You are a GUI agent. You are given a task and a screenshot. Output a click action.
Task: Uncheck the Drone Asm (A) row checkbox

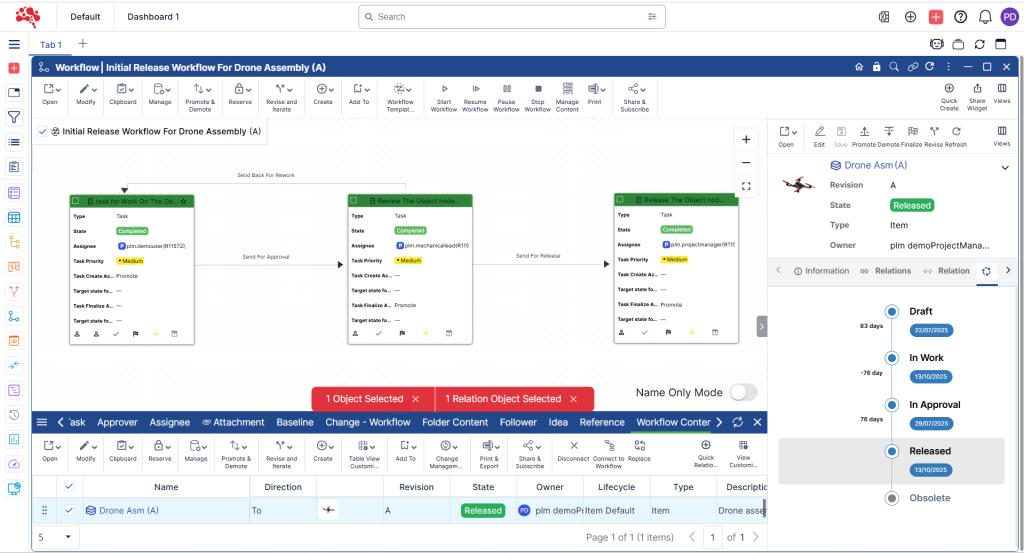coord(69,510)
